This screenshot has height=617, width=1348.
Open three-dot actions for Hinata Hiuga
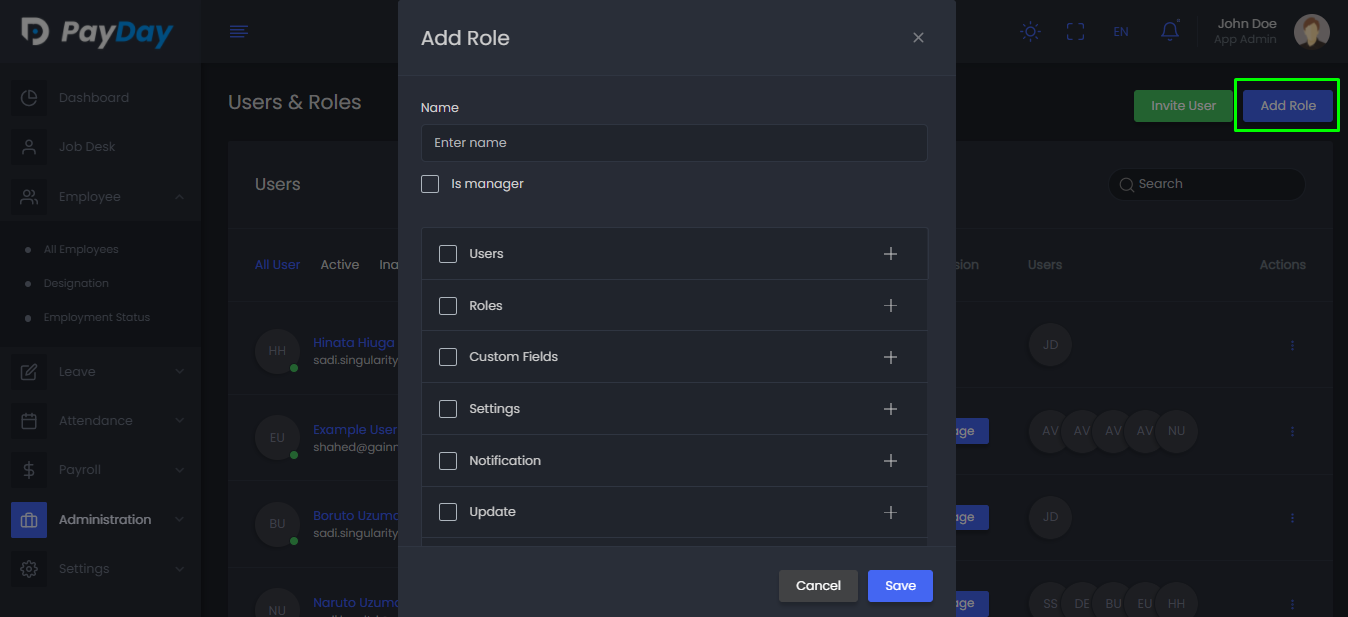(1292, 345)
